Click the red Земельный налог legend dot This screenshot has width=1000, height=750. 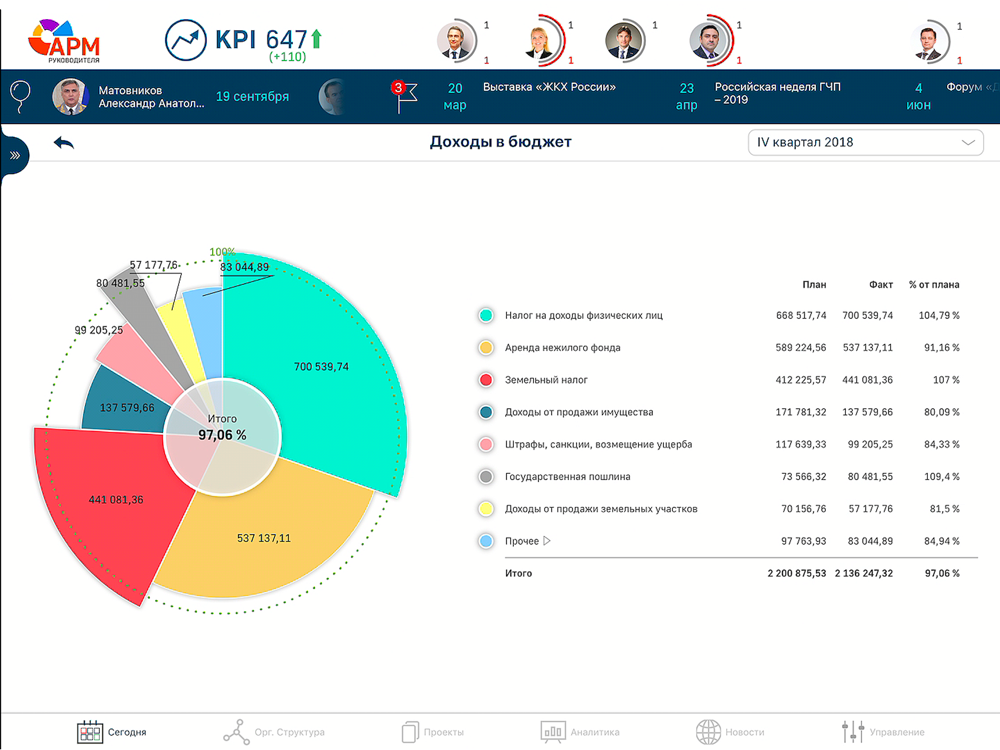(x=486, y=380)
